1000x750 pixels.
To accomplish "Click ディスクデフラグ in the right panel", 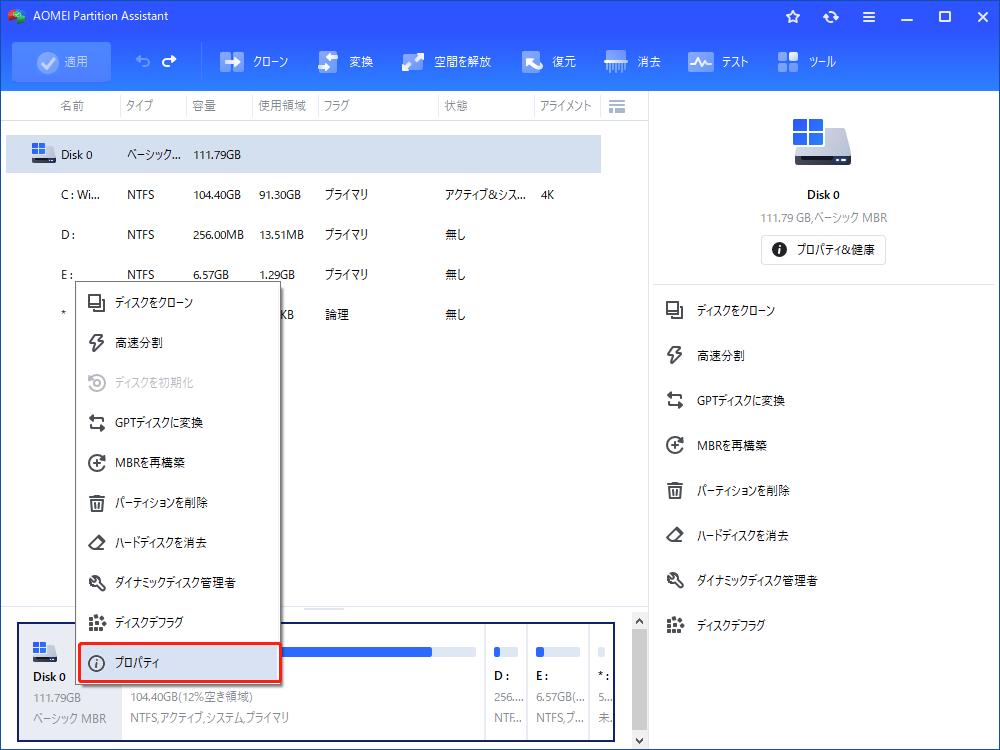I will pyautogui.click(x=716, y=625).
